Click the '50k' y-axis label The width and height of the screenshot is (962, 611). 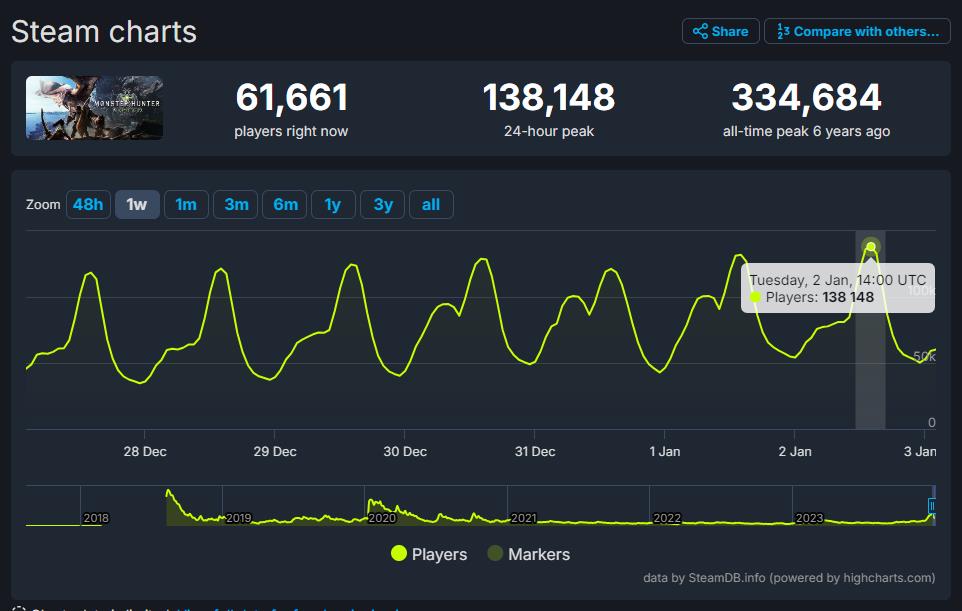pos(925,356)
